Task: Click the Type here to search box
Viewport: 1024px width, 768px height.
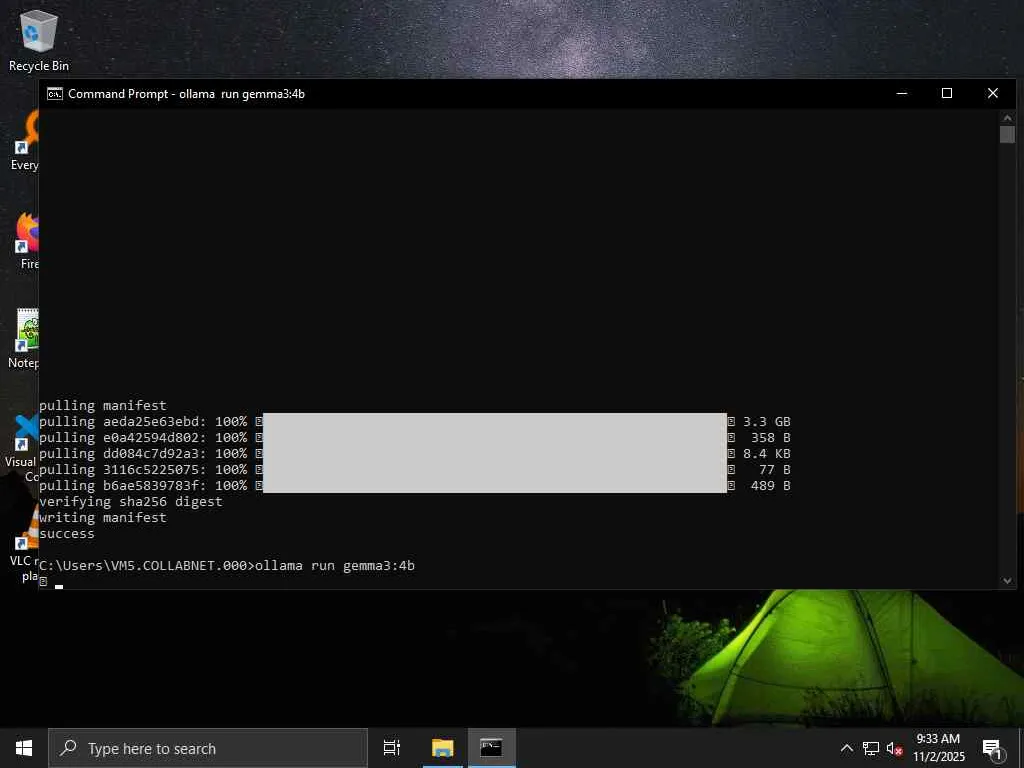Action: point(208,748)
